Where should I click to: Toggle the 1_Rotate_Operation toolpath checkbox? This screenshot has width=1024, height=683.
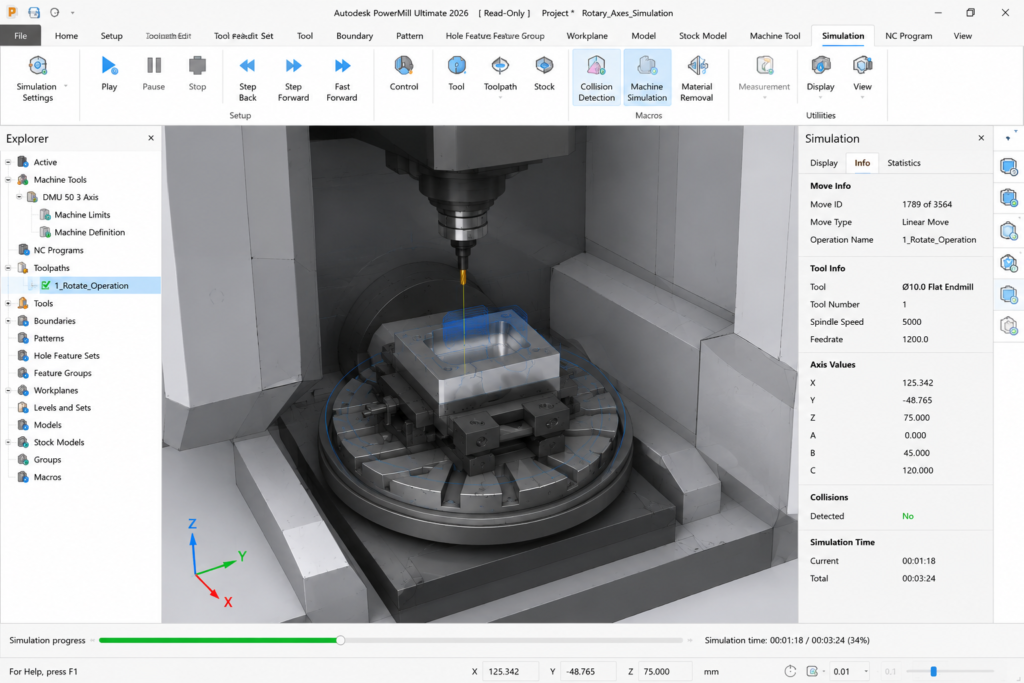(x=46, y=285)
